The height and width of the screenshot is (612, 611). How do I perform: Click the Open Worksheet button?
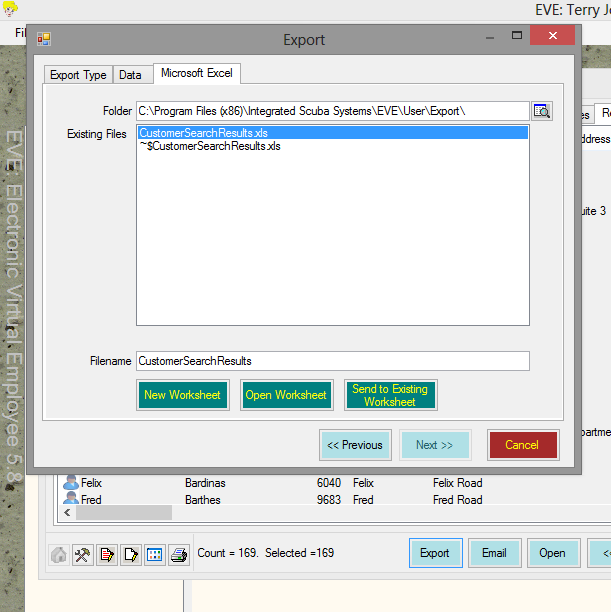pos(286,395)
